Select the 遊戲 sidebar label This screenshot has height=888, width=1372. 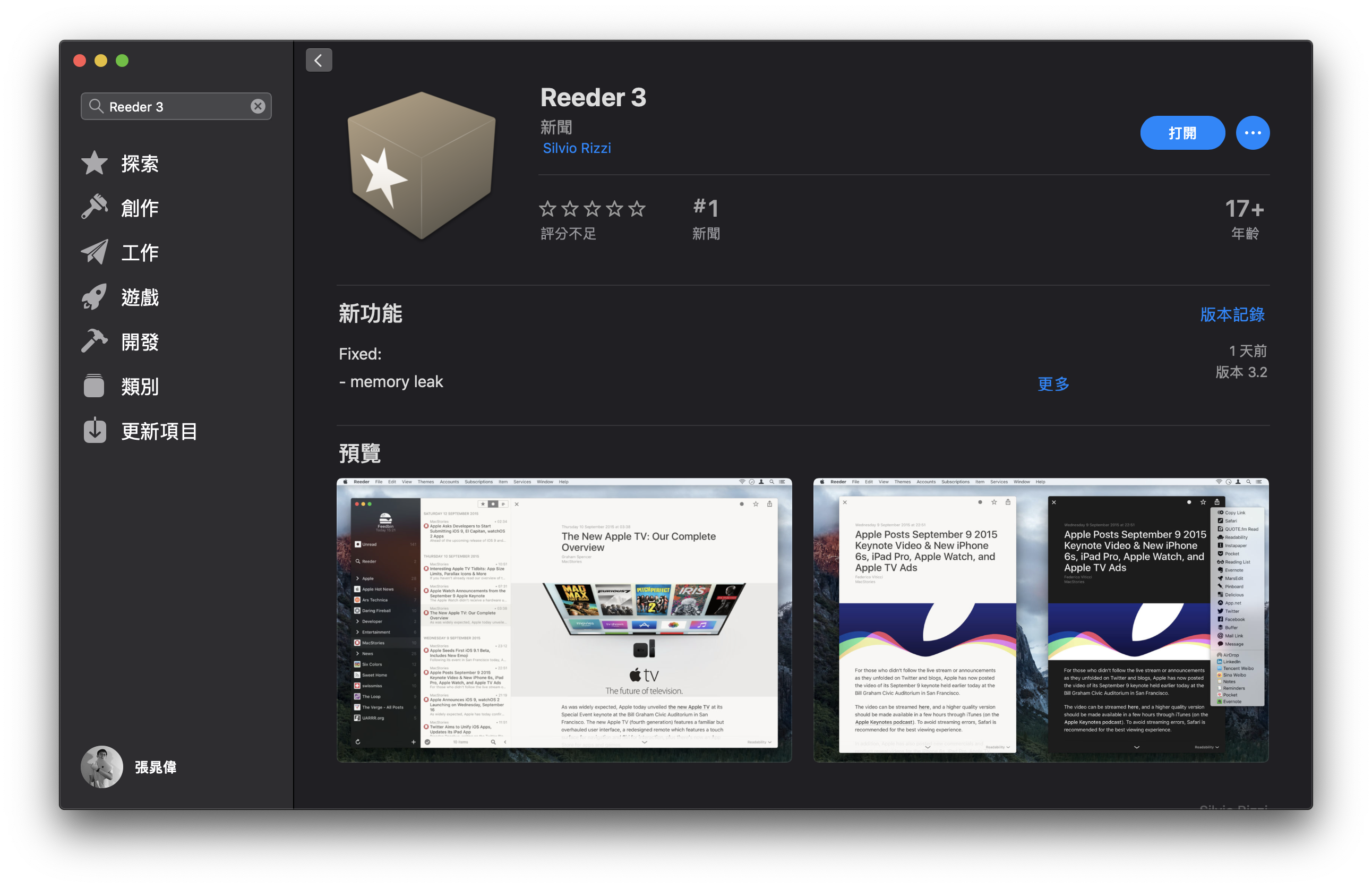pos(140,297)
